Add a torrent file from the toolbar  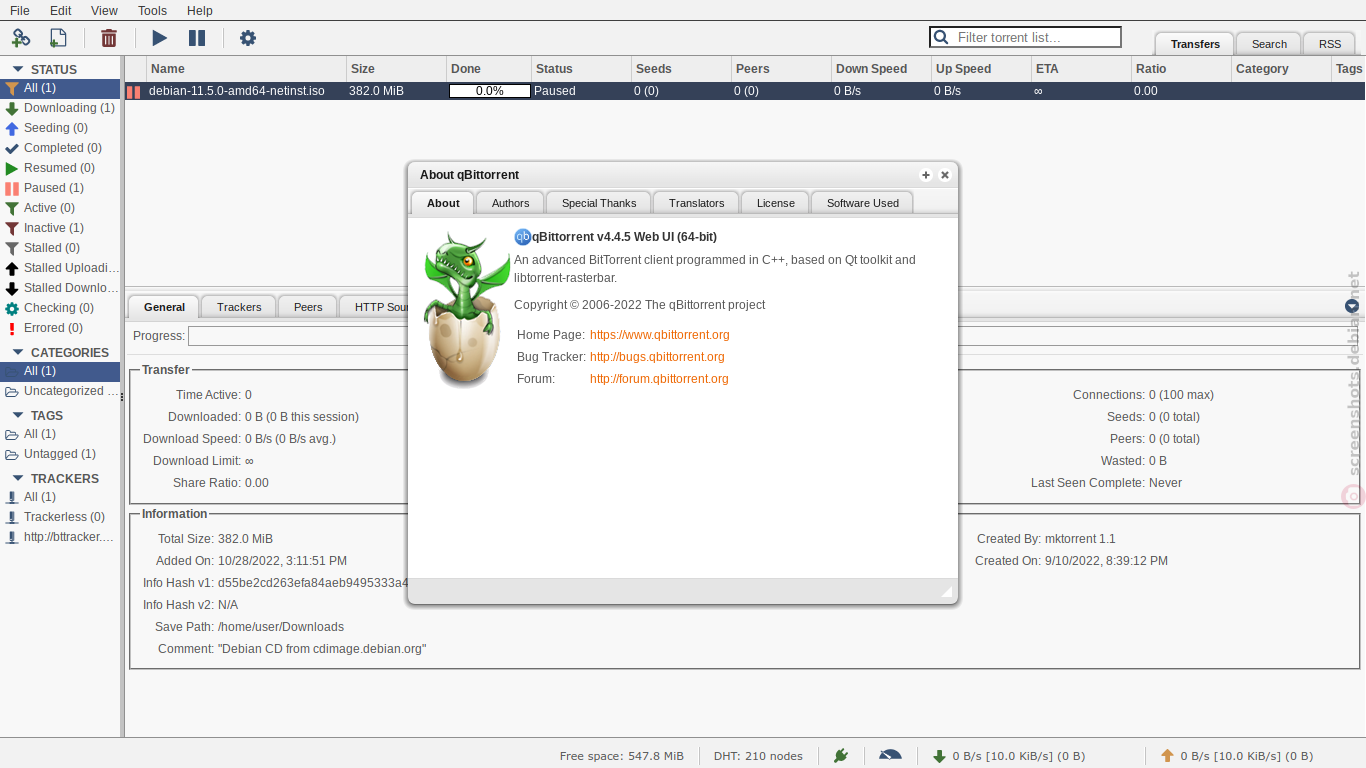[58, 38]
